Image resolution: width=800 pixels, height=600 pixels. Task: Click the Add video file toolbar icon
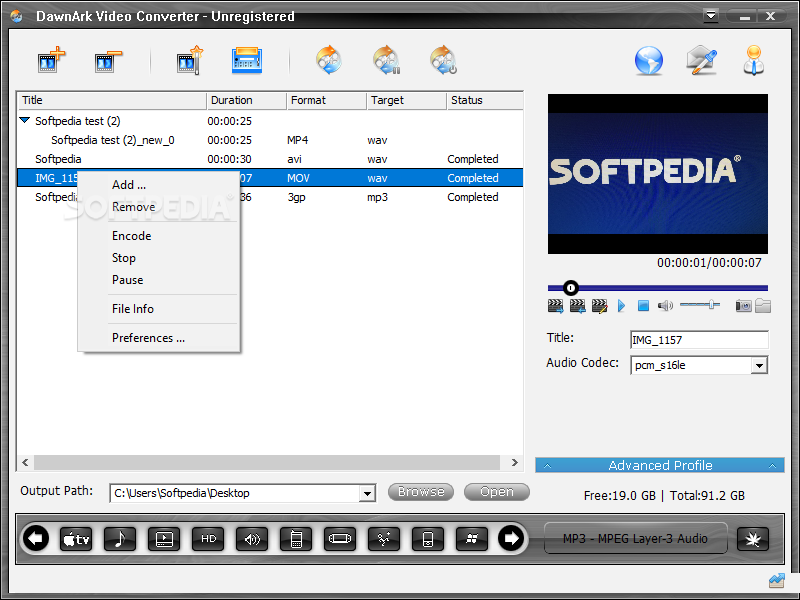click(x=52, y=61)
